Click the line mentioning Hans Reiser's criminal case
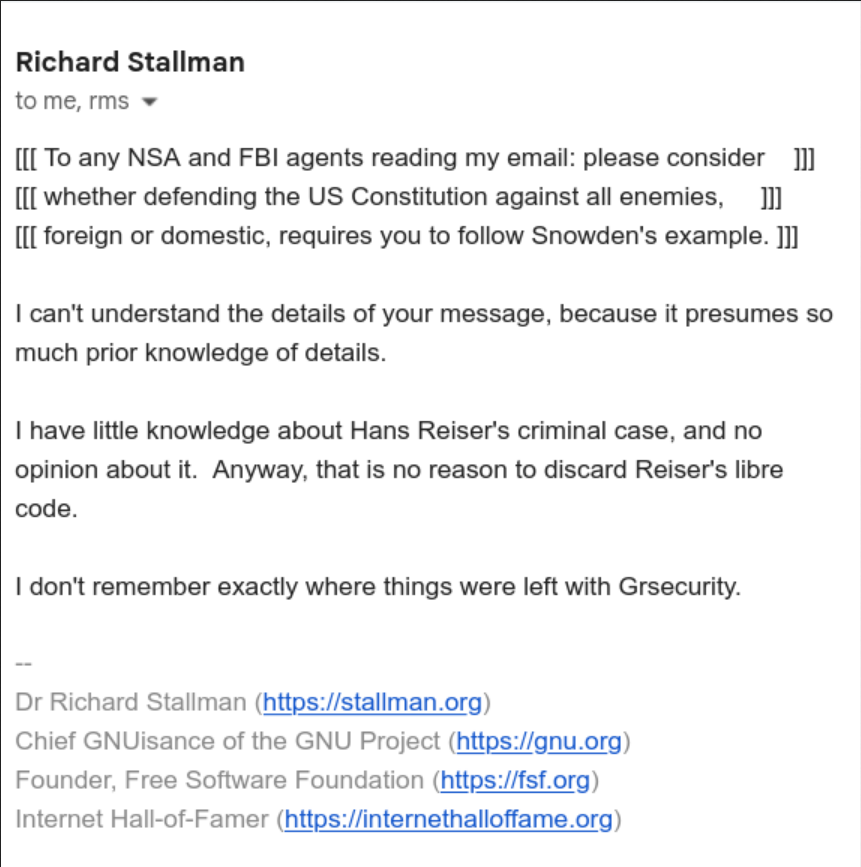 click(388, 431)
